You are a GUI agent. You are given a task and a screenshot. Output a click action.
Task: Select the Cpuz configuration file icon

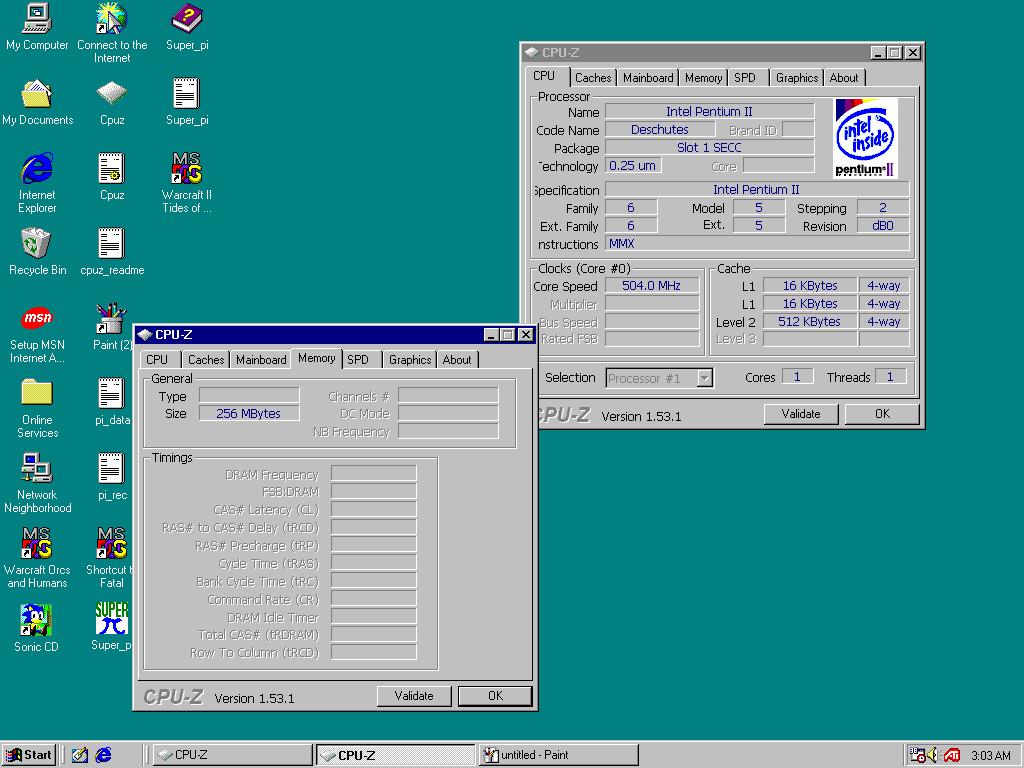coord(112,176)
